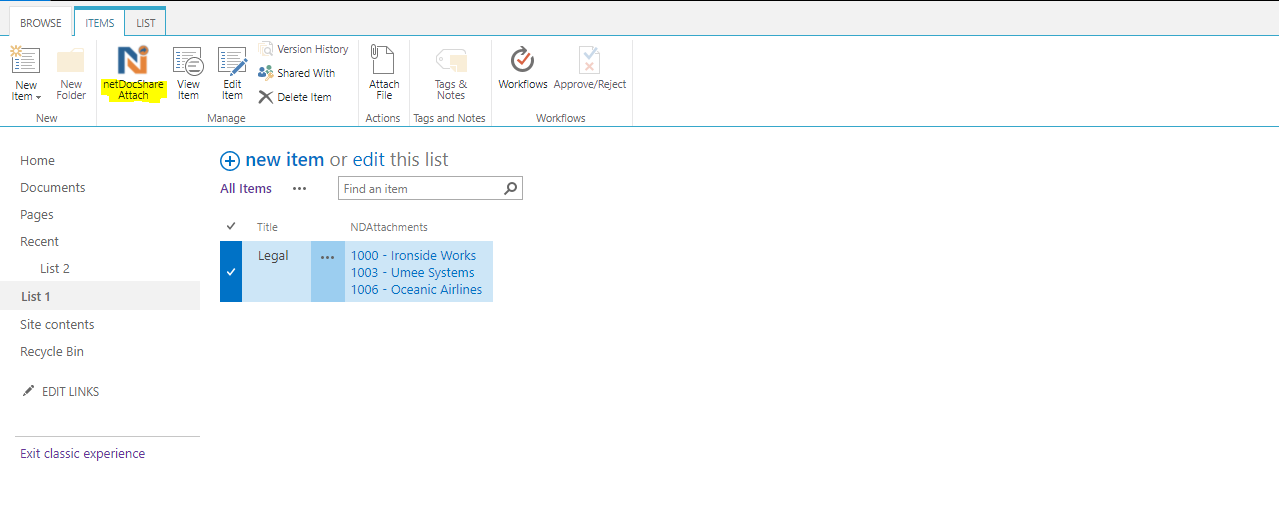Open the Recycle Bin link
Image resolution: width=1279 pixels, height=509 pixels.
pos(52,352)
